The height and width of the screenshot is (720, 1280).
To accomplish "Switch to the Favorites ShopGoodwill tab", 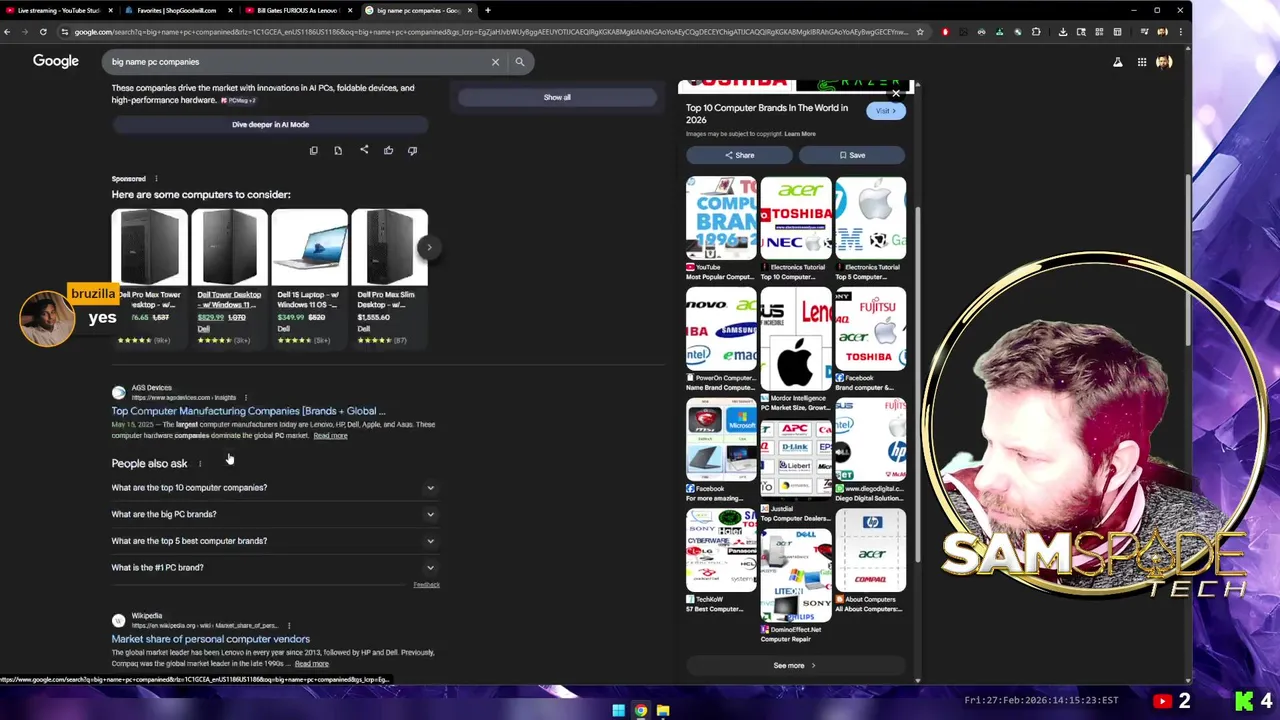I will coord(177,10).
